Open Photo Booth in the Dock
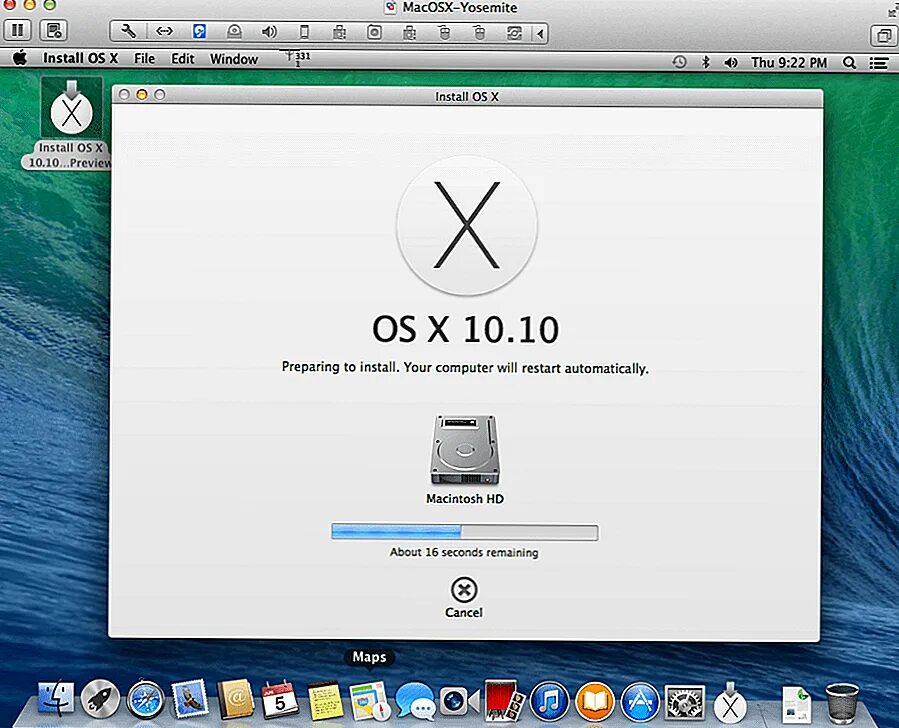 click(504, 700)
